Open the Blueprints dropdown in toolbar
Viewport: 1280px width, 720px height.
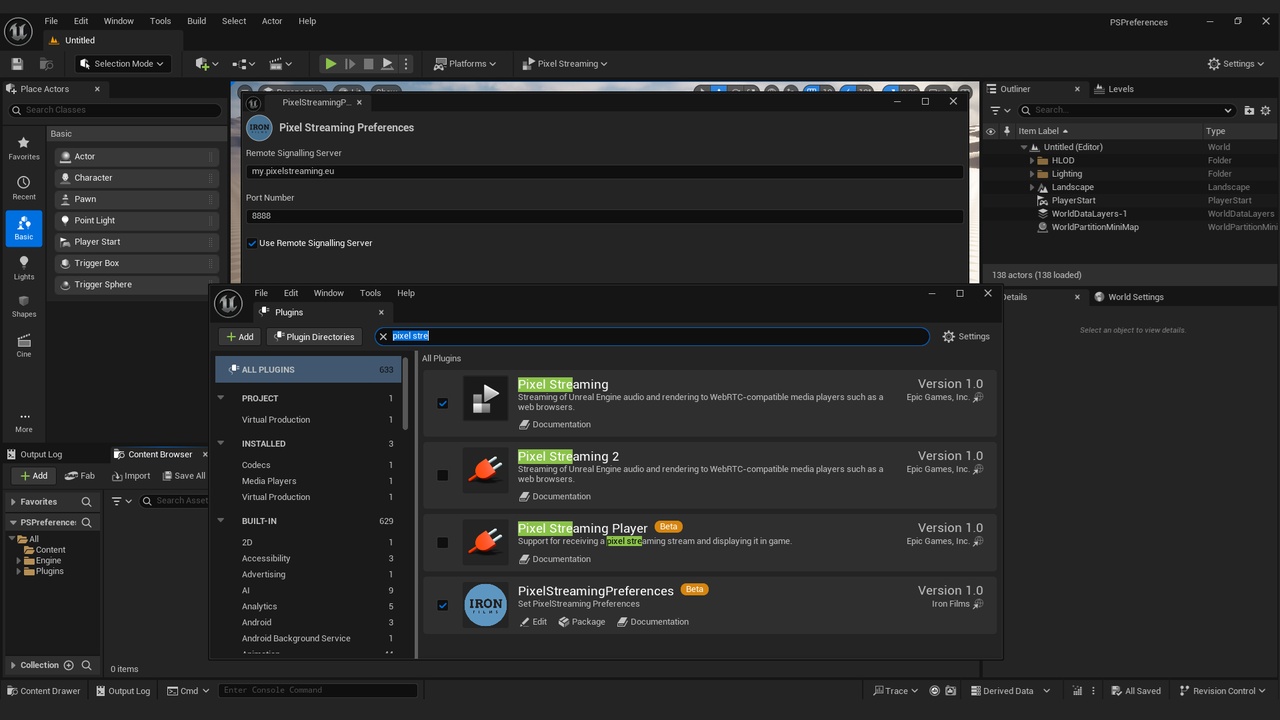(x=244, y=64)
